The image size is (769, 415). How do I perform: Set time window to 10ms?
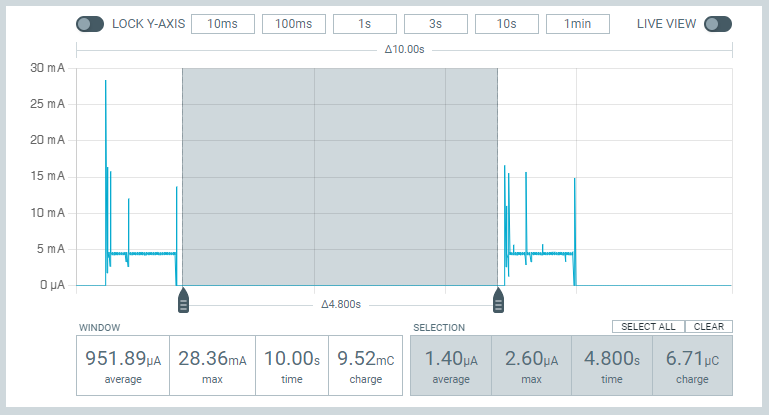223,24
